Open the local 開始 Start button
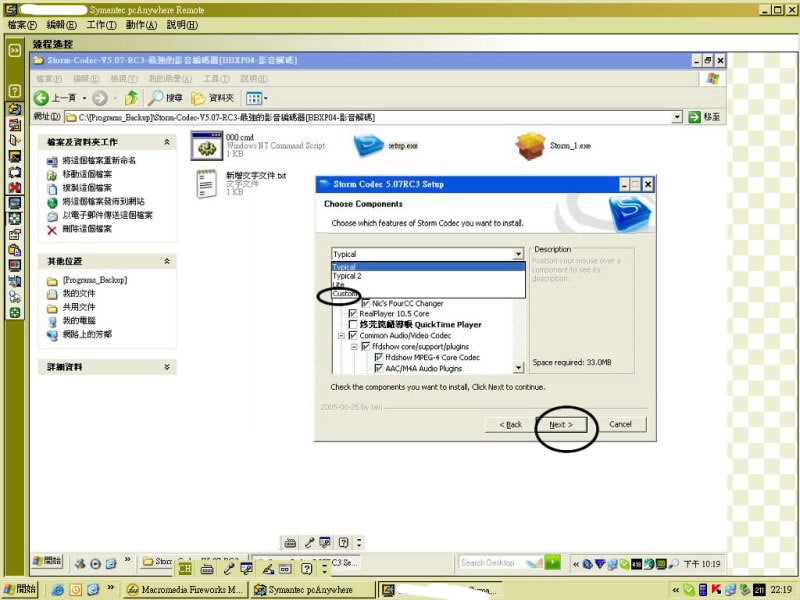Image resolution: width=800 pixels, height=600 pixels. point(20,589)
